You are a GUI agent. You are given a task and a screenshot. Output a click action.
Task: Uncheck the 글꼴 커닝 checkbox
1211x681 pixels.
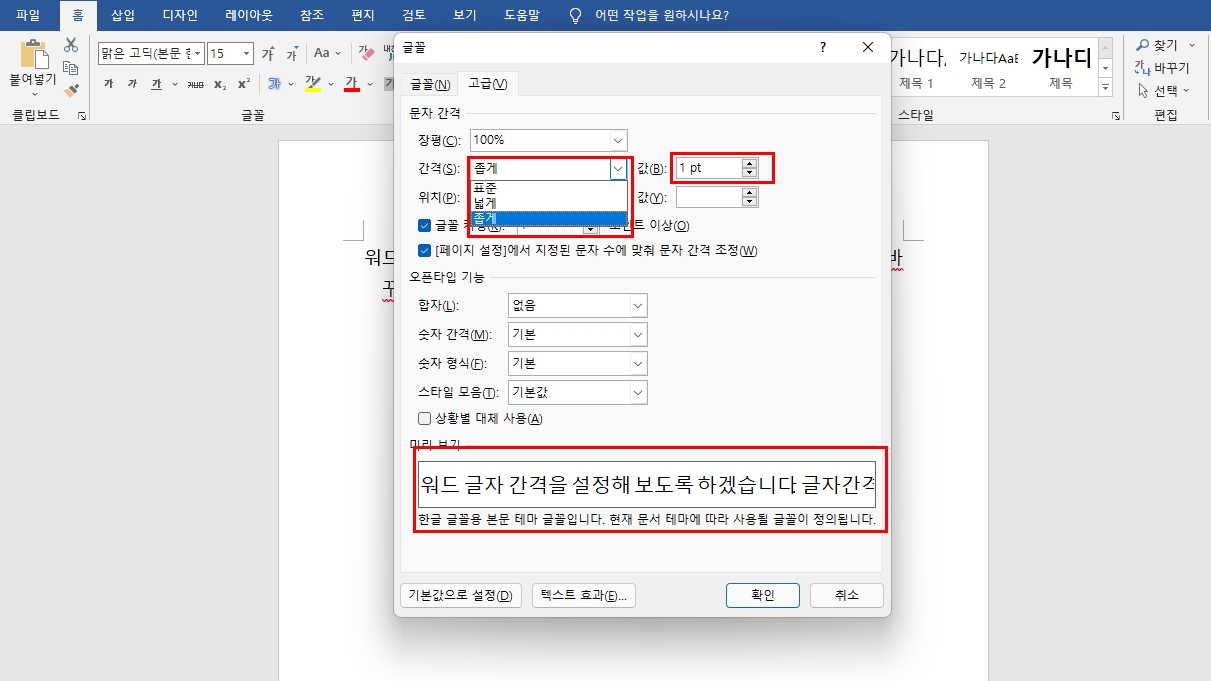point(425,225)
